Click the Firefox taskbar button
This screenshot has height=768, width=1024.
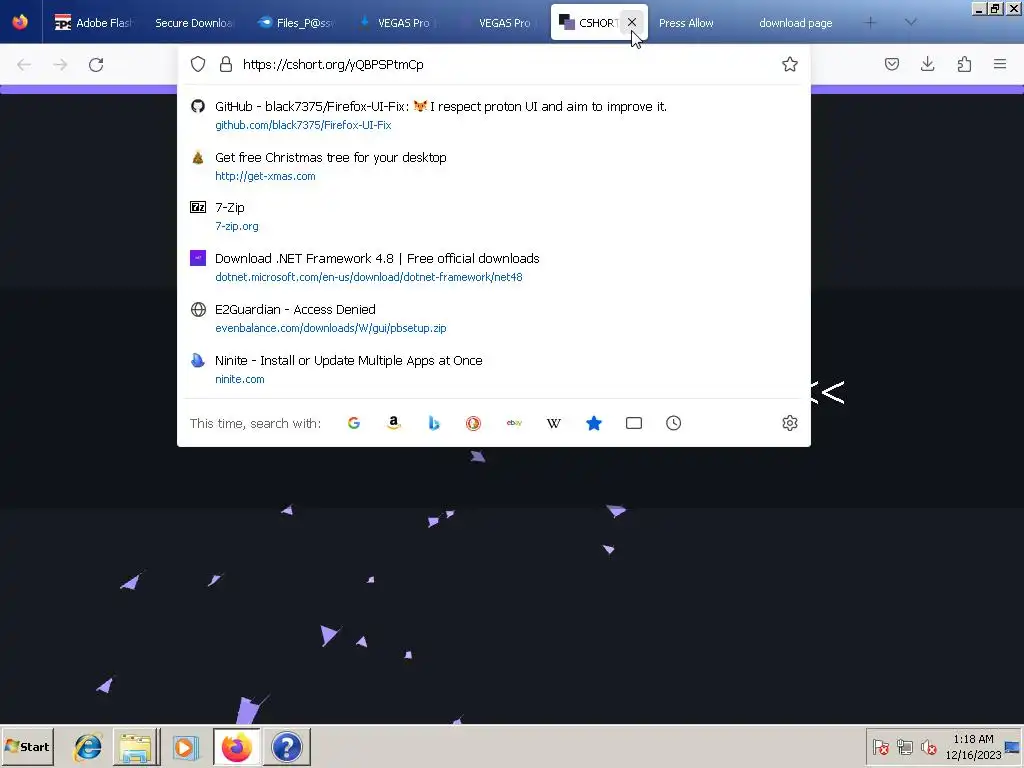(236, 746)
